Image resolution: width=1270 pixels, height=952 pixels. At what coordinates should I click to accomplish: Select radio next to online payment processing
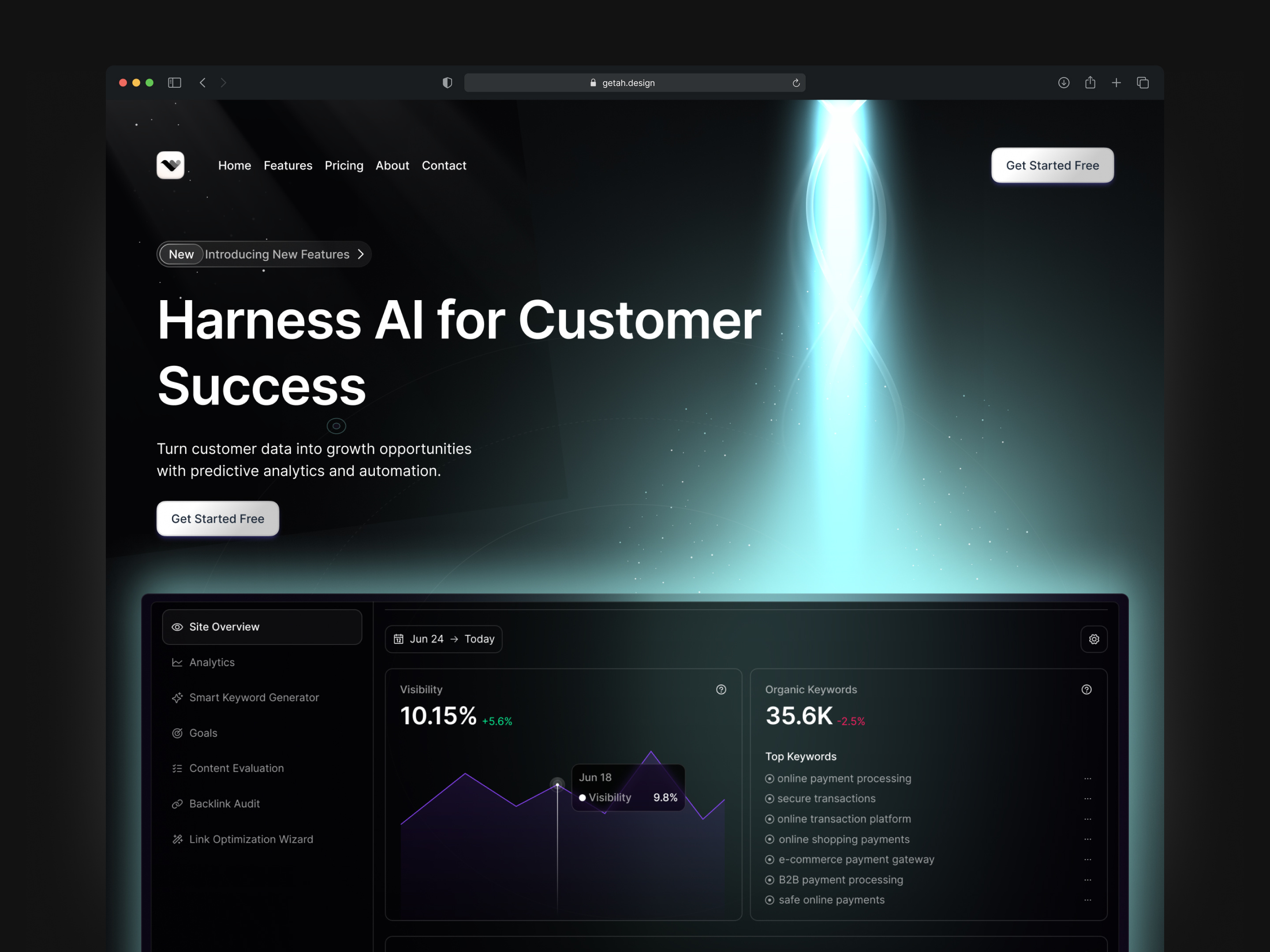tap(769, 779)
